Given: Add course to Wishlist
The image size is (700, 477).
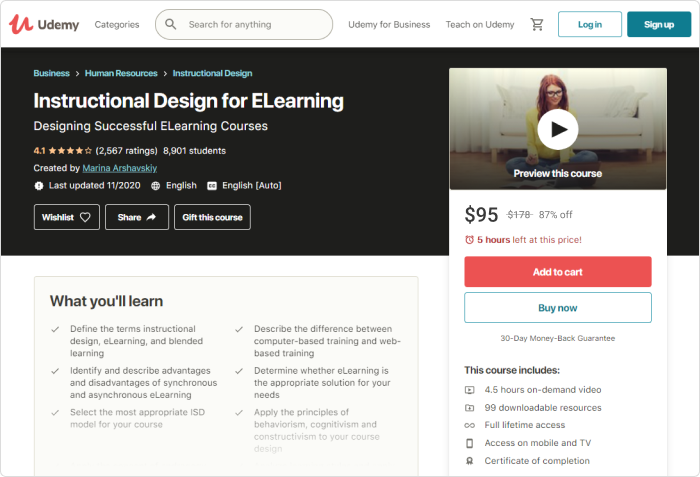Looking at the screenshot, I should tap(67, 217).
